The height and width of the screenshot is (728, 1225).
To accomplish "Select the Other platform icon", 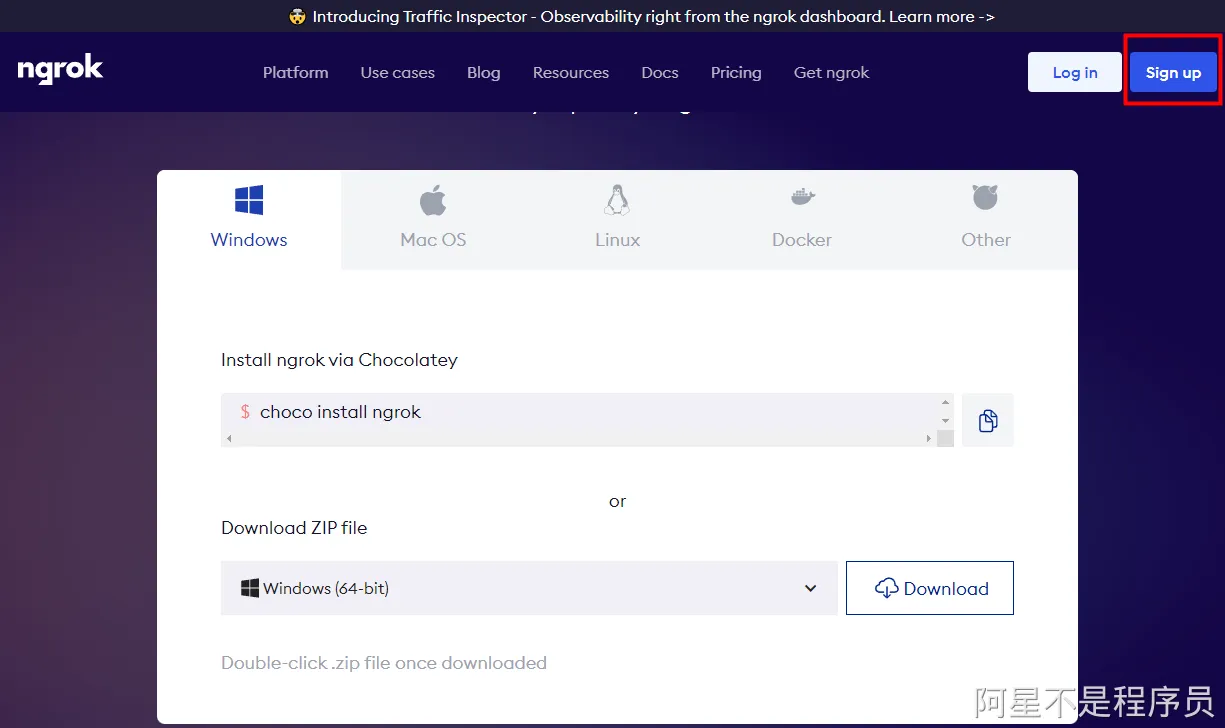I will click(x=986, y=198).
